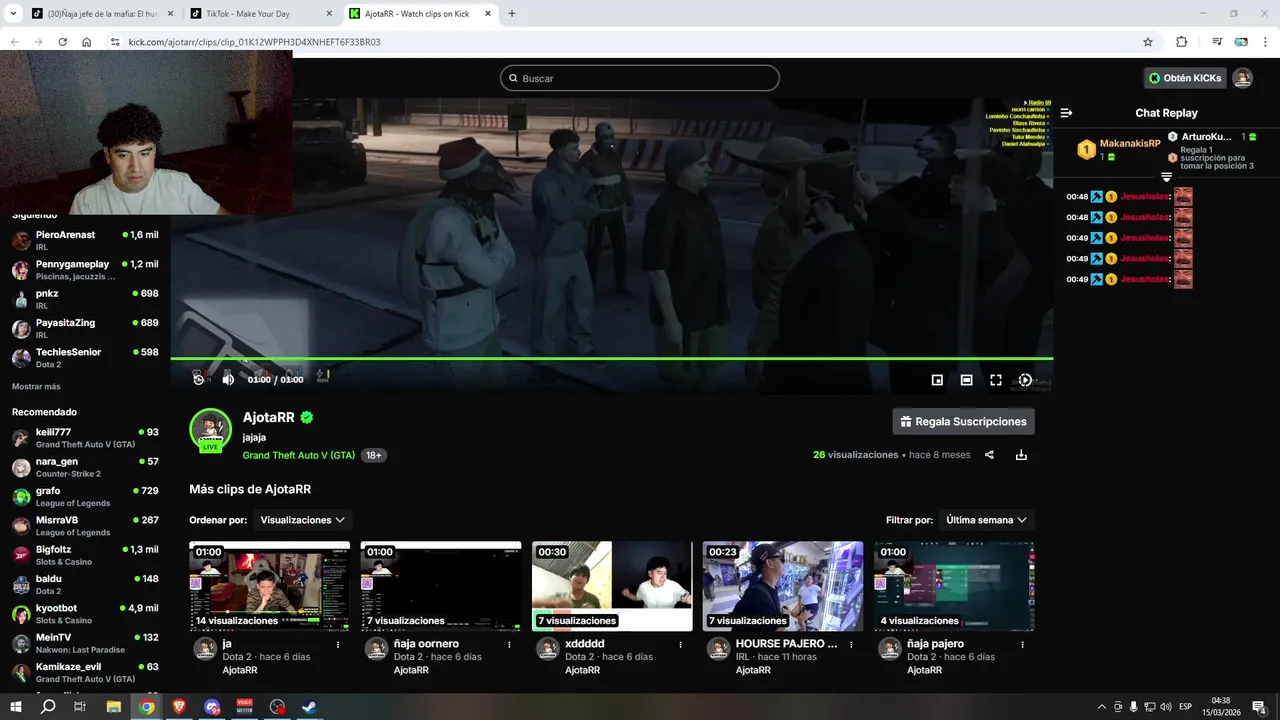Screen dimensions: 1280x720
Task: Open the PieroArenast channel in the sidebar
Action: (x=85, y=240)
